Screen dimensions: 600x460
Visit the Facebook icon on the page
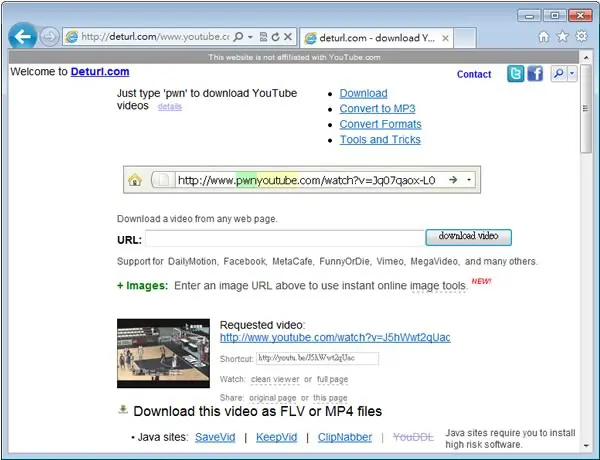(x=535, y=73)
